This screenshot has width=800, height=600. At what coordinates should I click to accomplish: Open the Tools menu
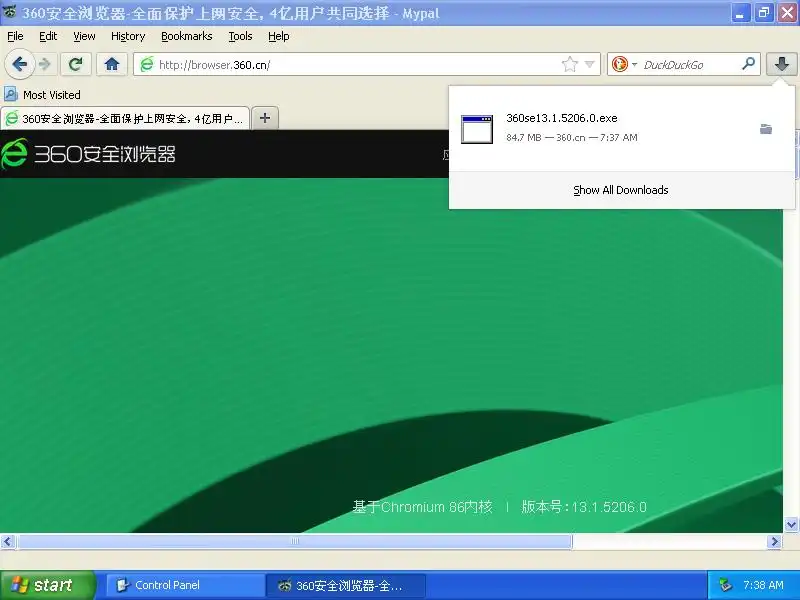click(240, 36)
